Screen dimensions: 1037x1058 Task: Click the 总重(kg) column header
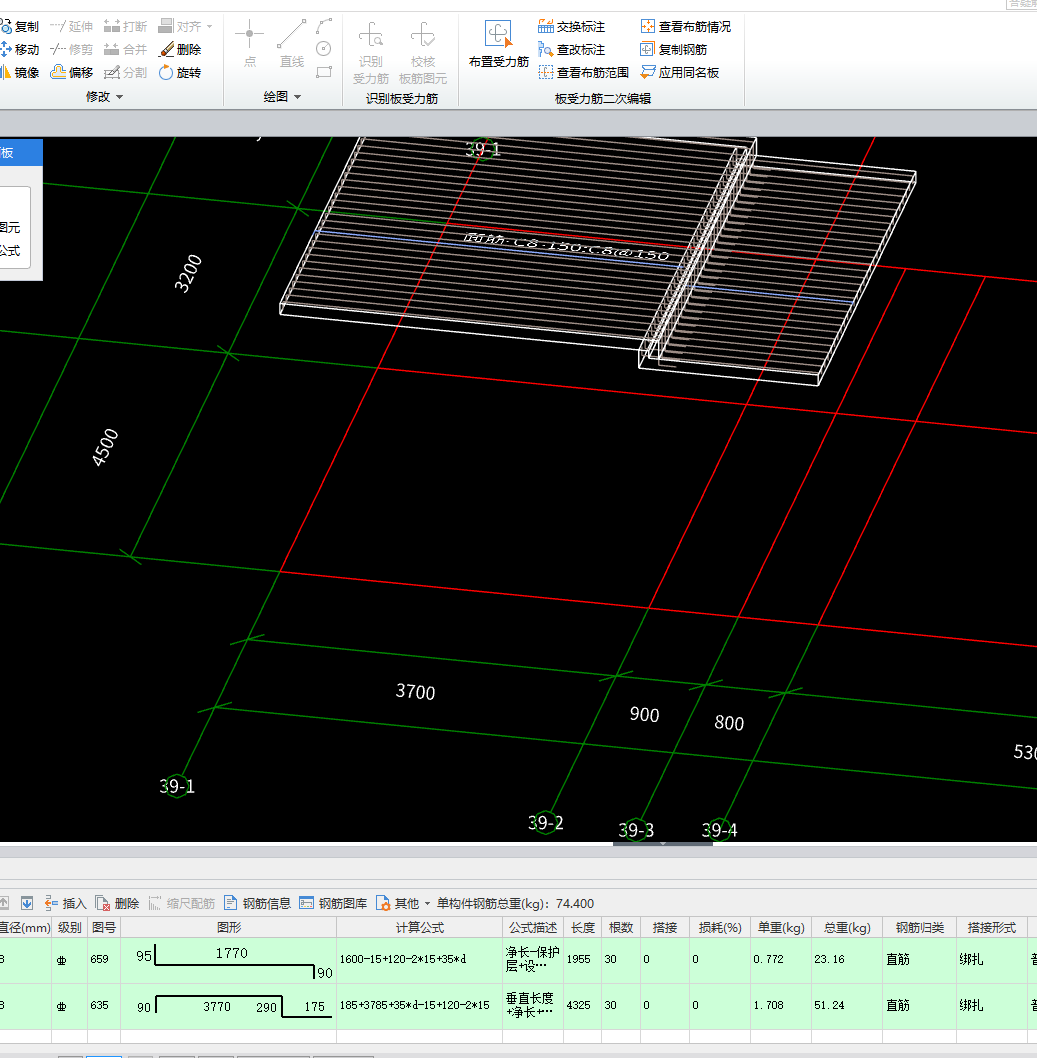(x=847, y=927)
